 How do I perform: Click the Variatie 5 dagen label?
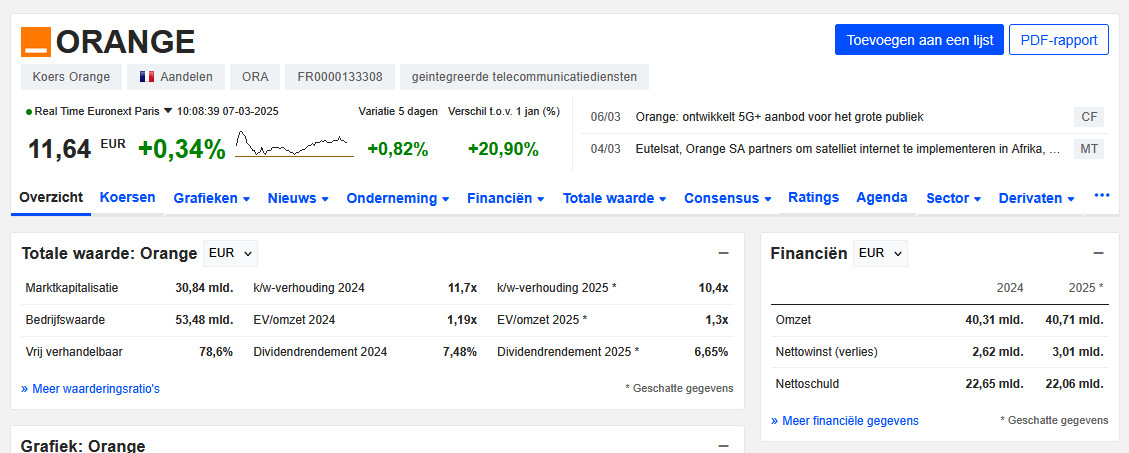pyautogui.click(x=398, y=111)
